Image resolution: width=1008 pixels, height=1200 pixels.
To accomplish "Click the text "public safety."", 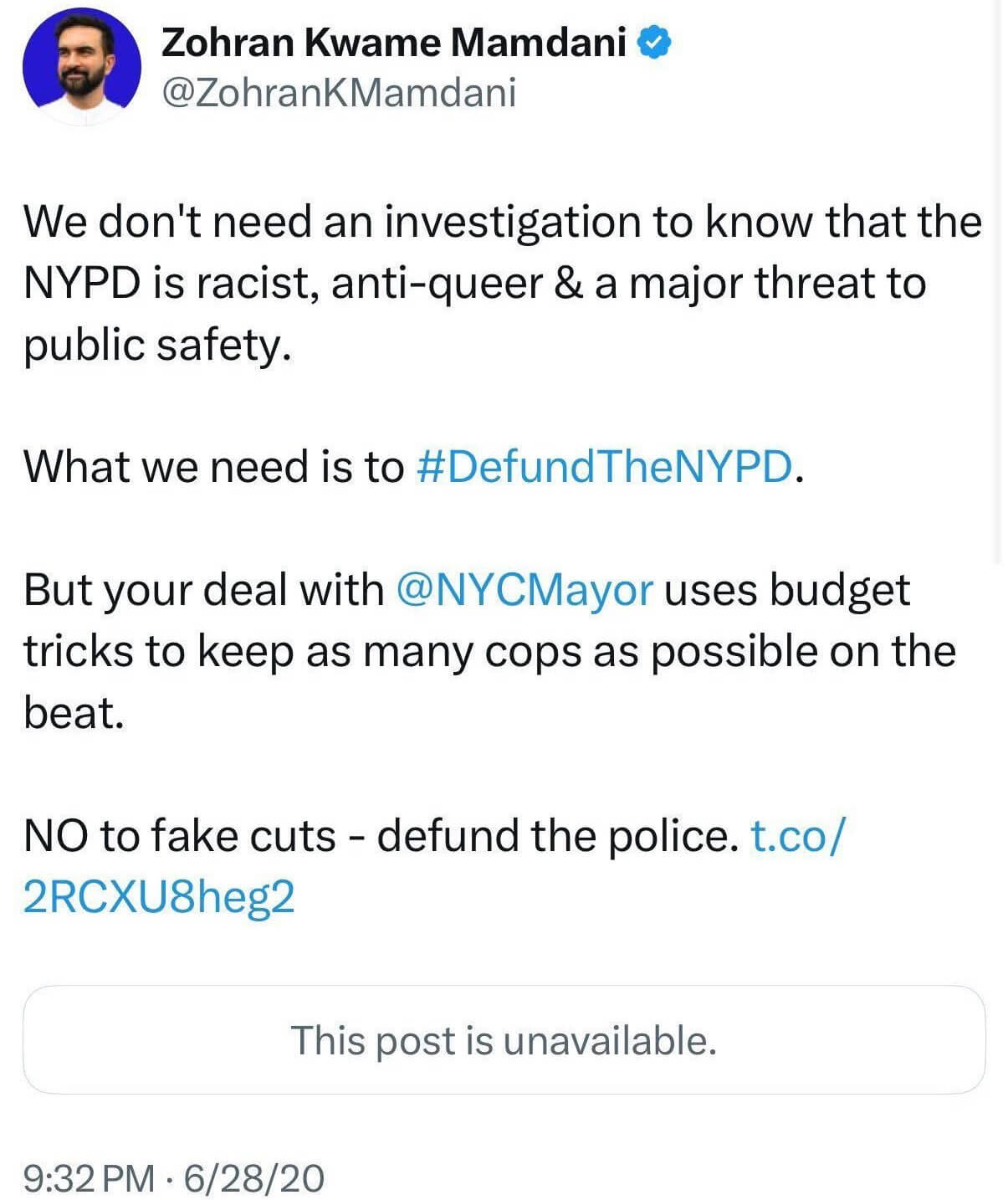I will [x=157, y=345].
